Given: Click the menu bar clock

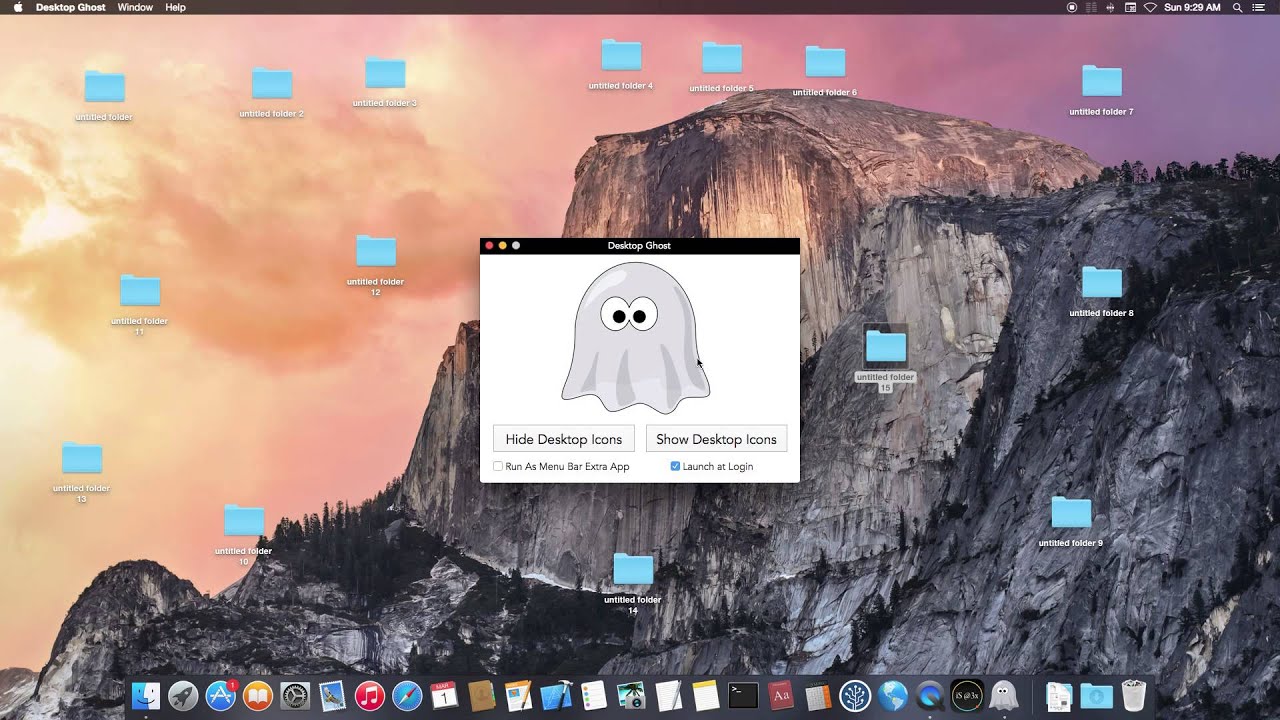Looking at the screenshot, I should tap(1192, 7).
